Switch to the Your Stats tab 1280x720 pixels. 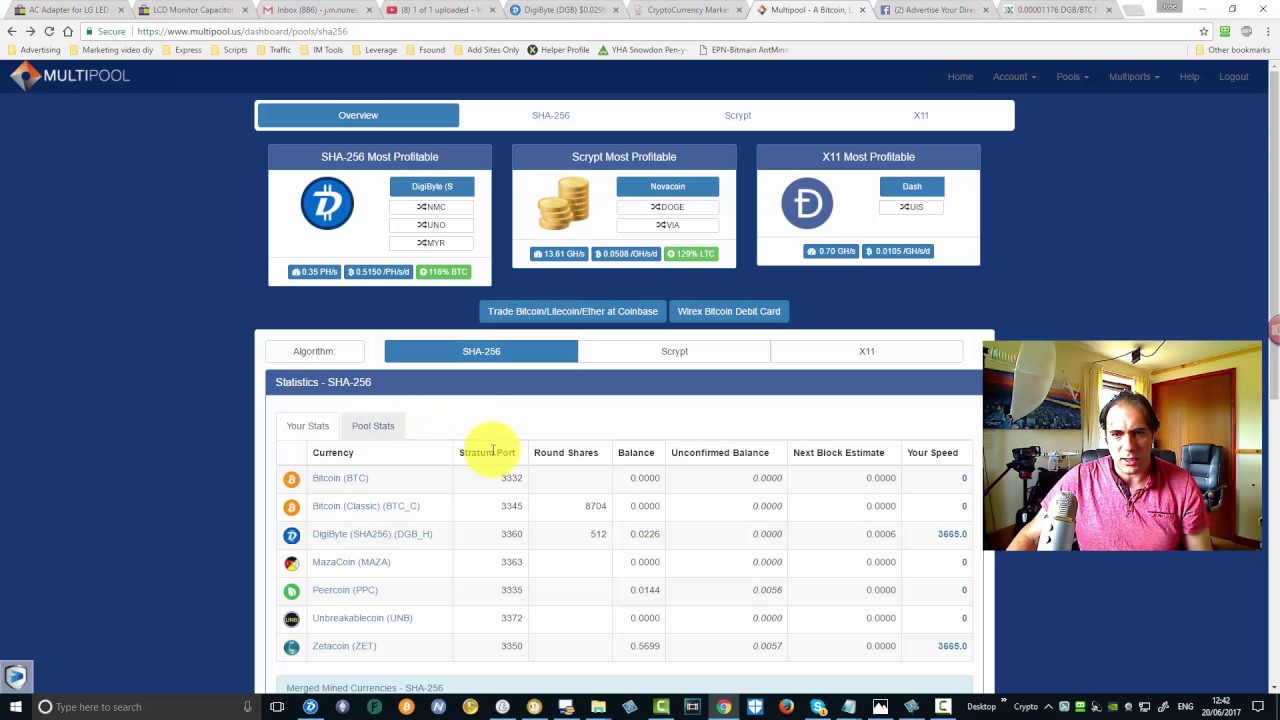coord(308,426)
